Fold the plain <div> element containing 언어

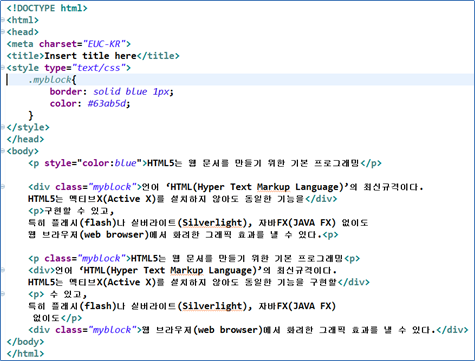coord(3,270)
